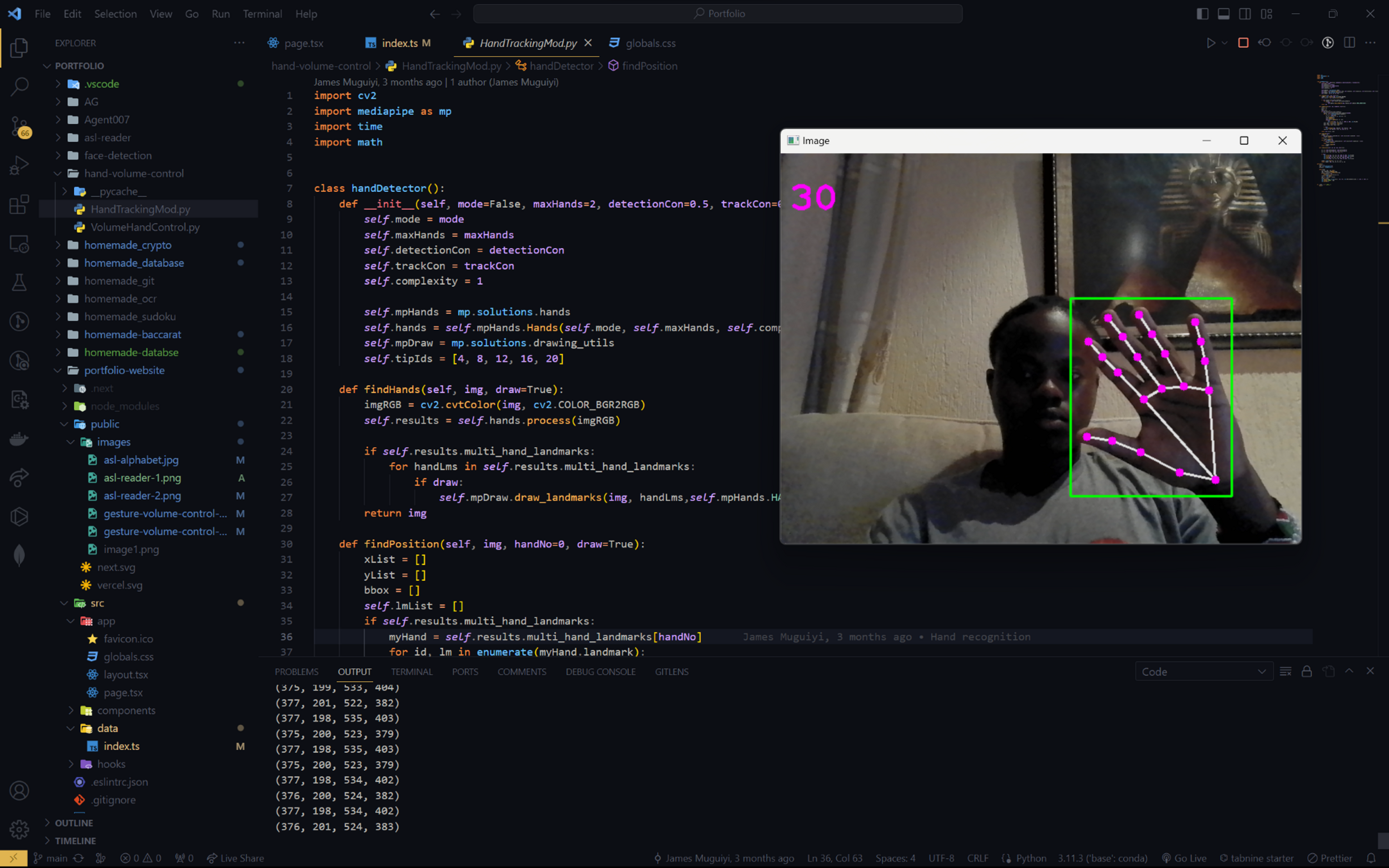Switch to the GITLENS panel tab

coord(672,672)
